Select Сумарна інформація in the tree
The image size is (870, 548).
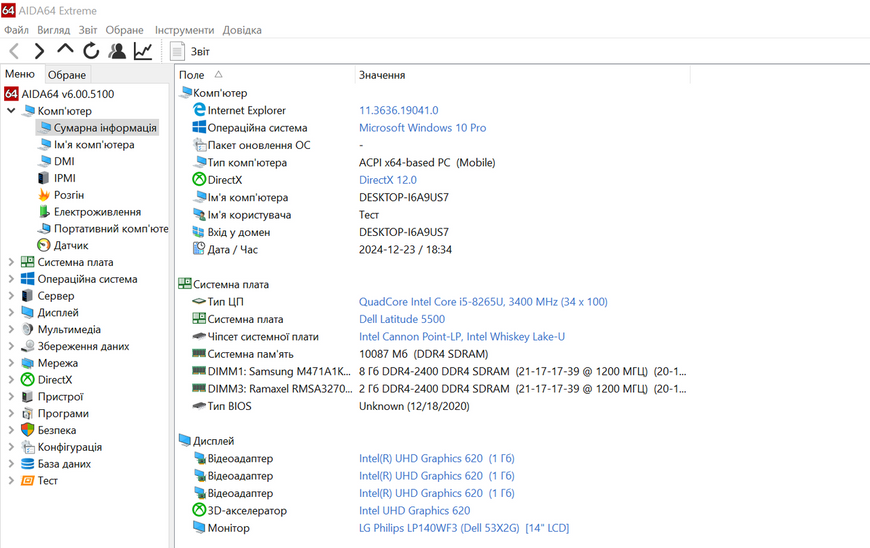point(98,128)
